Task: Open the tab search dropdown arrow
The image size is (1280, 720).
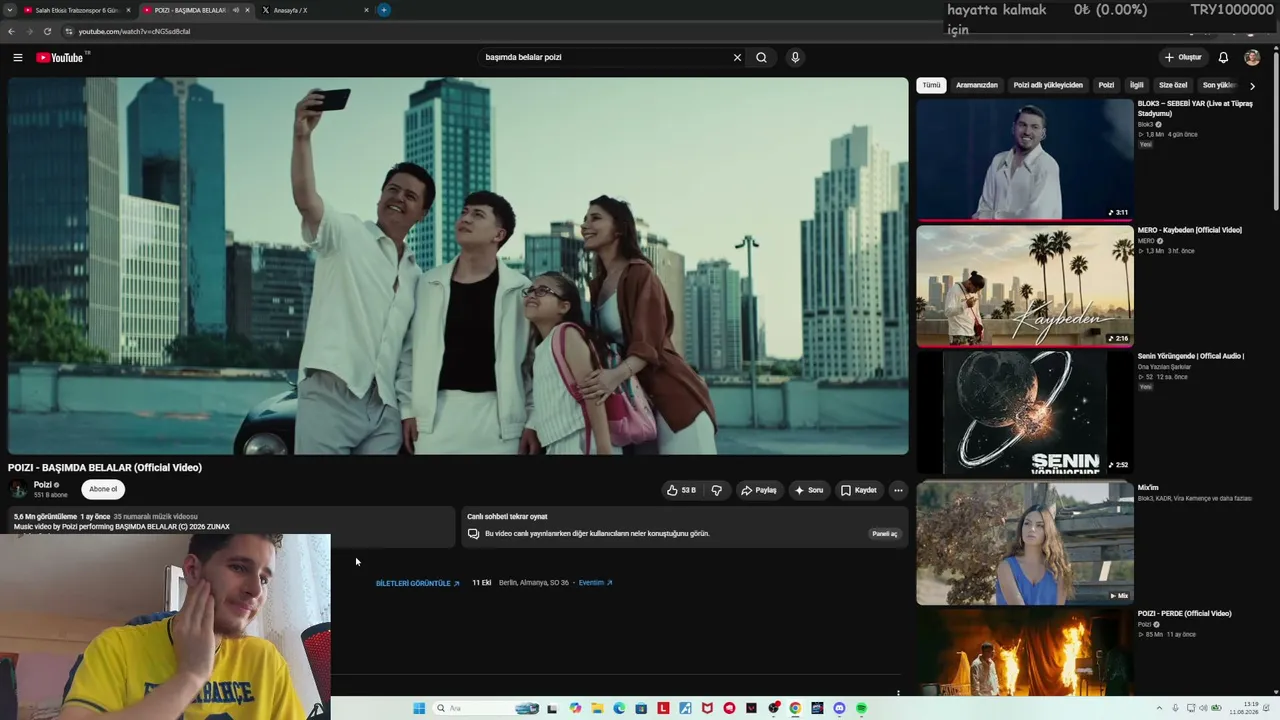Action: pos(9,10)
